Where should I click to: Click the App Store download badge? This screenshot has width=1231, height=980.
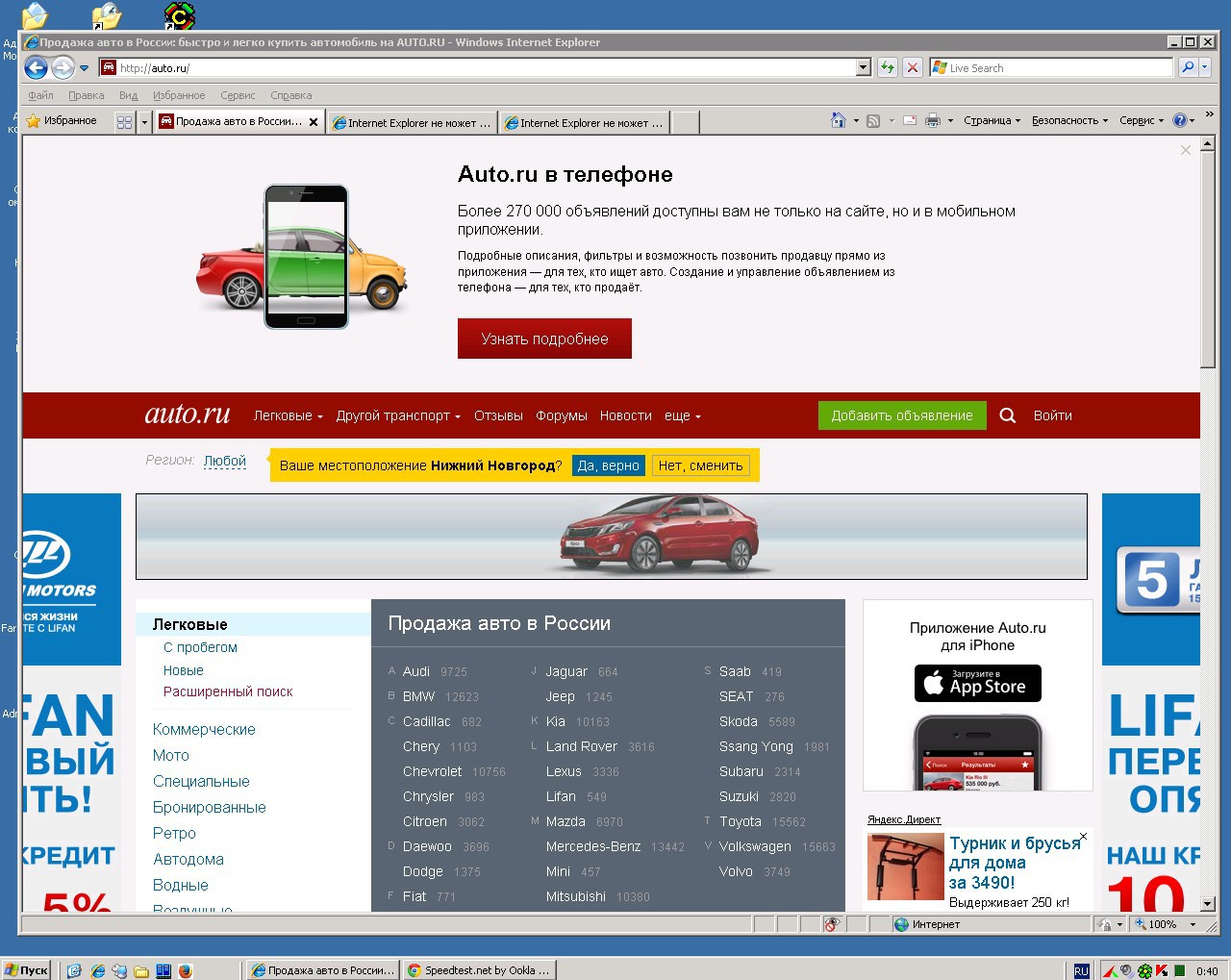tap(977, 683)
